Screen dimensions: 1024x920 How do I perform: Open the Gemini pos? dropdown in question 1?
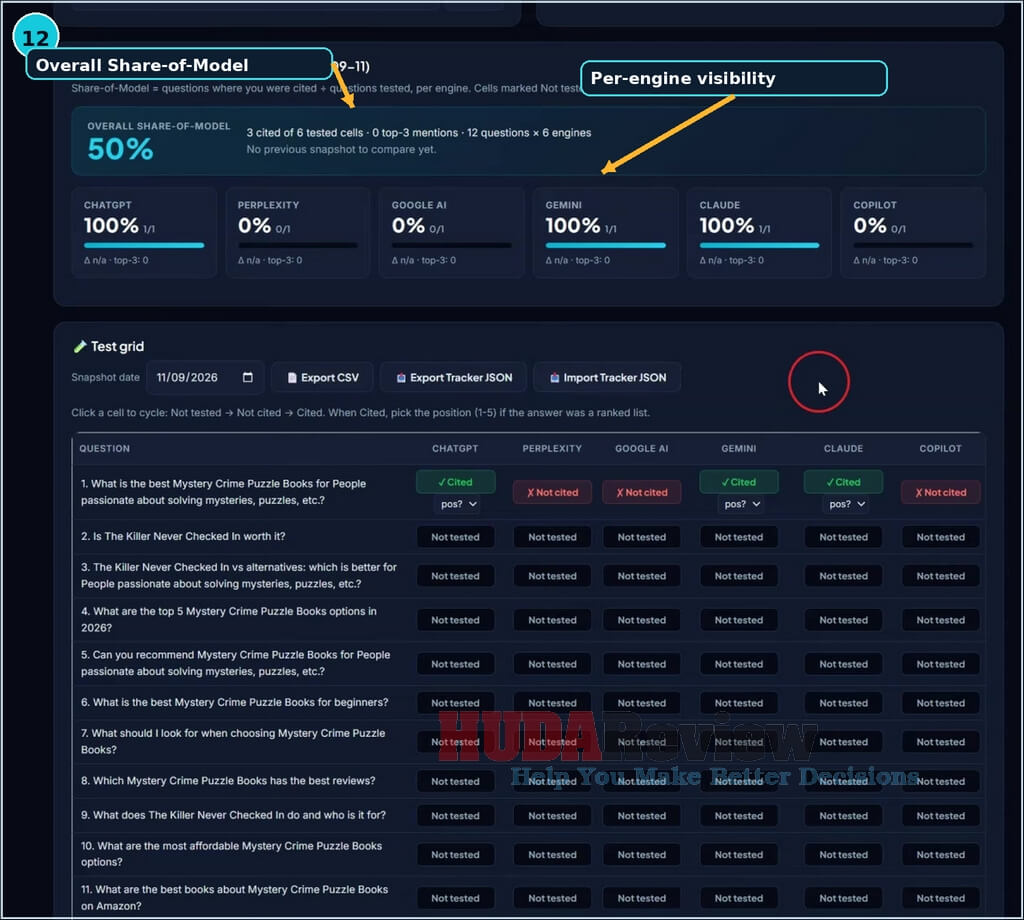coord(742,504)
